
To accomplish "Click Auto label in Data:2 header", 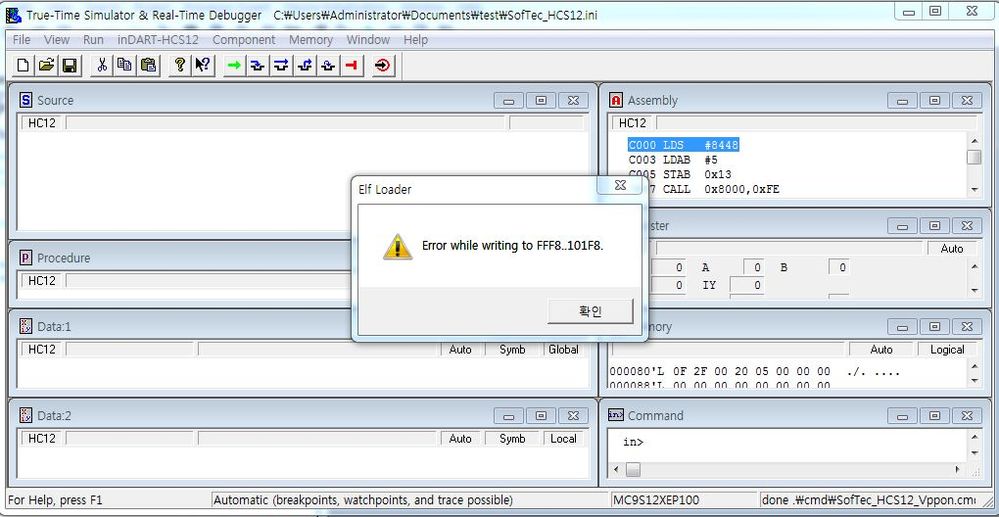I will (x=460, y=439).
